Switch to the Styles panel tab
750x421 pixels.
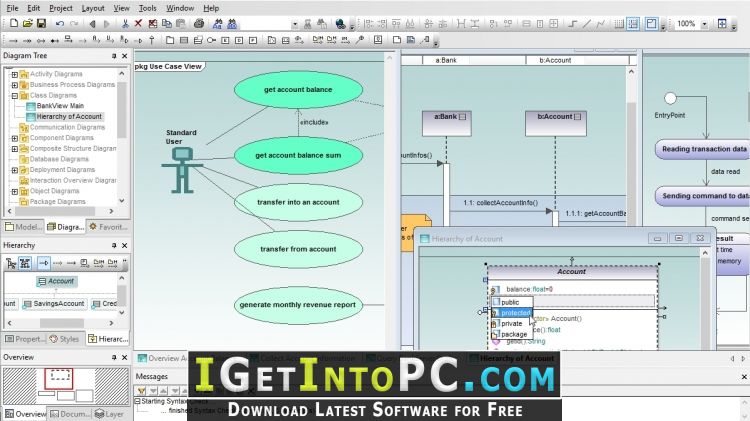(65, 339)
